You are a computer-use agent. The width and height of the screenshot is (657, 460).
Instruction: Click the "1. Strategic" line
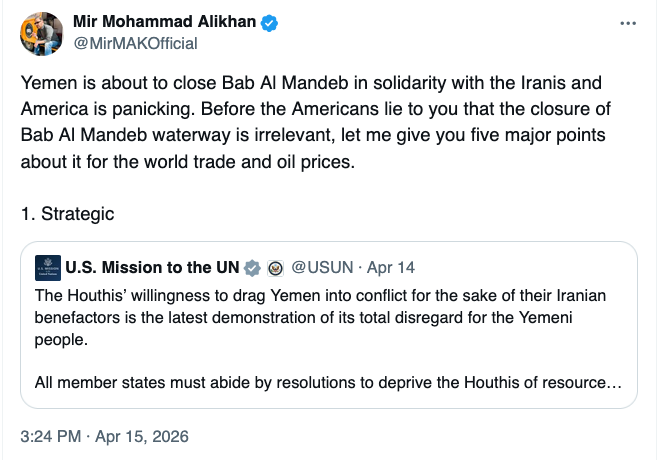[68, 213]
